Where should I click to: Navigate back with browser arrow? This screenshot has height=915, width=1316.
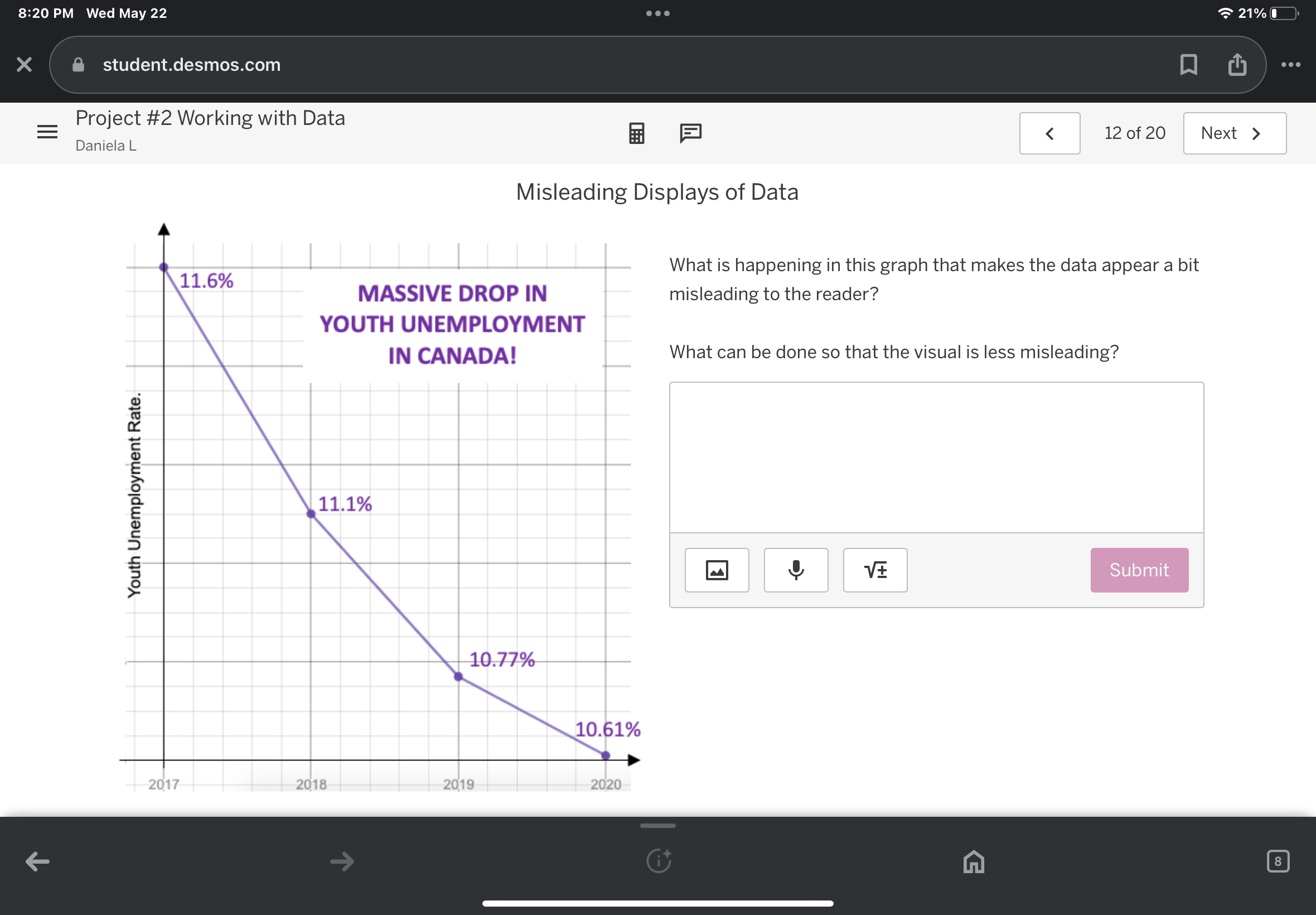(x=38, y=860)
